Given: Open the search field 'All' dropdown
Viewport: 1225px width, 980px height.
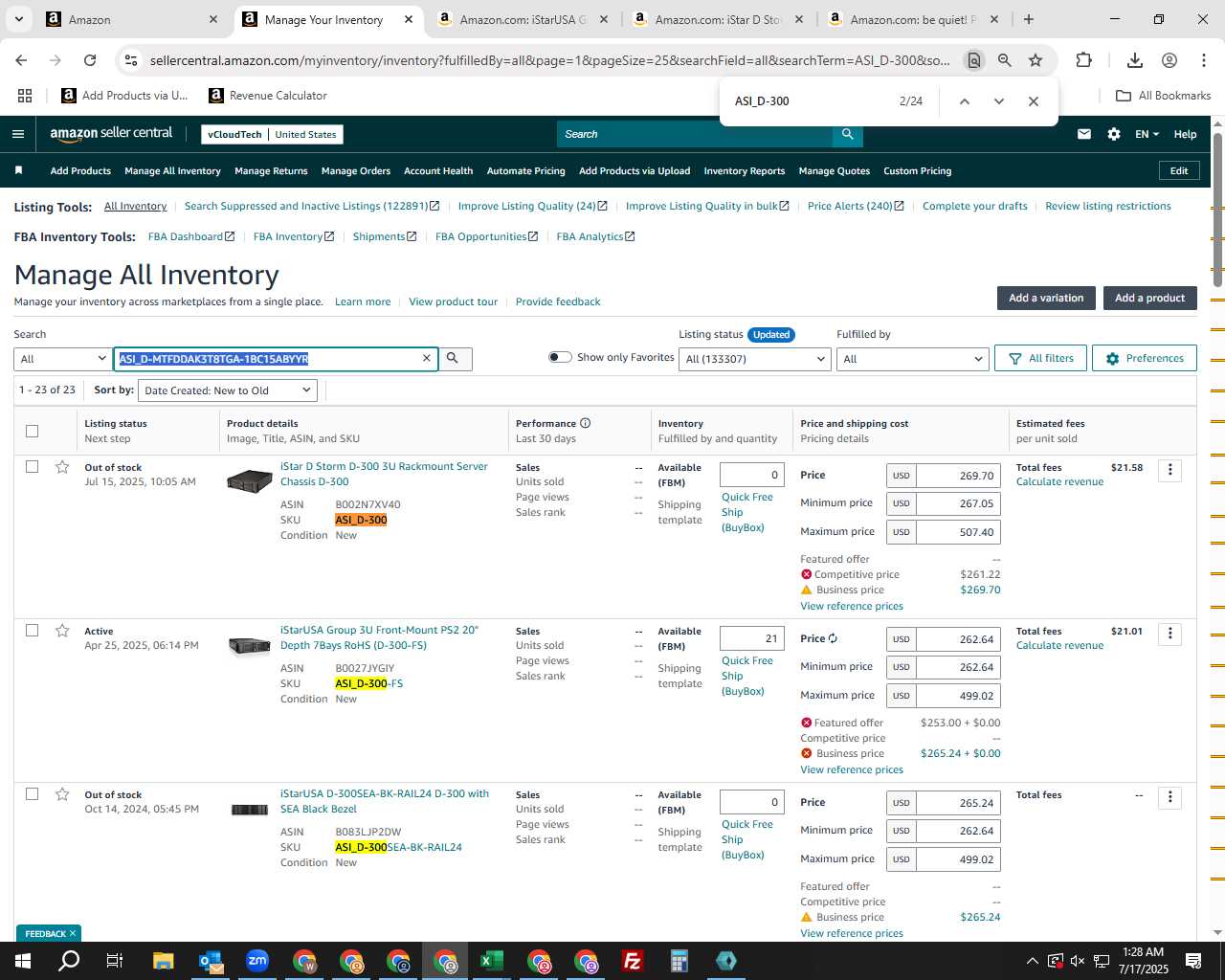Looking at the screenshot, I should (62, 359).
